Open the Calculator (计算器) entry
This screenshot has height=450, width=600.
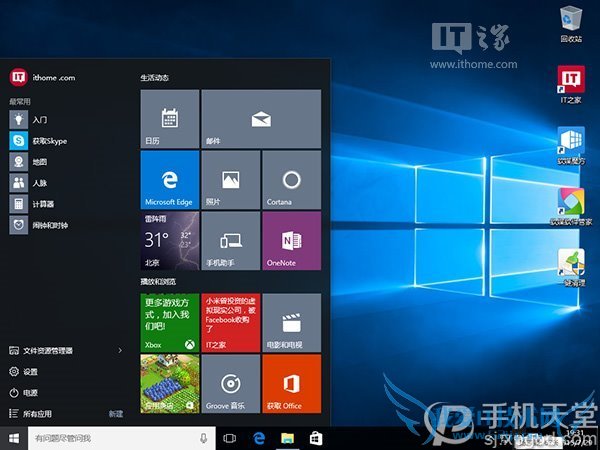(67, 204)
